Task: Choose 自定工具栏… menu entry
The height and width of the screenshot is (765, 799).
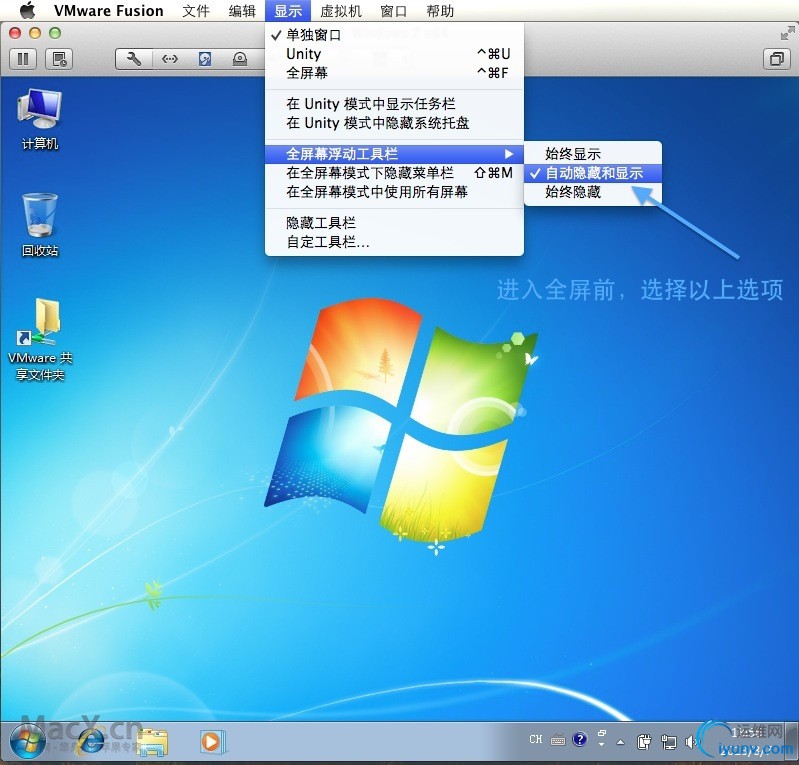Action: point(394,242)
